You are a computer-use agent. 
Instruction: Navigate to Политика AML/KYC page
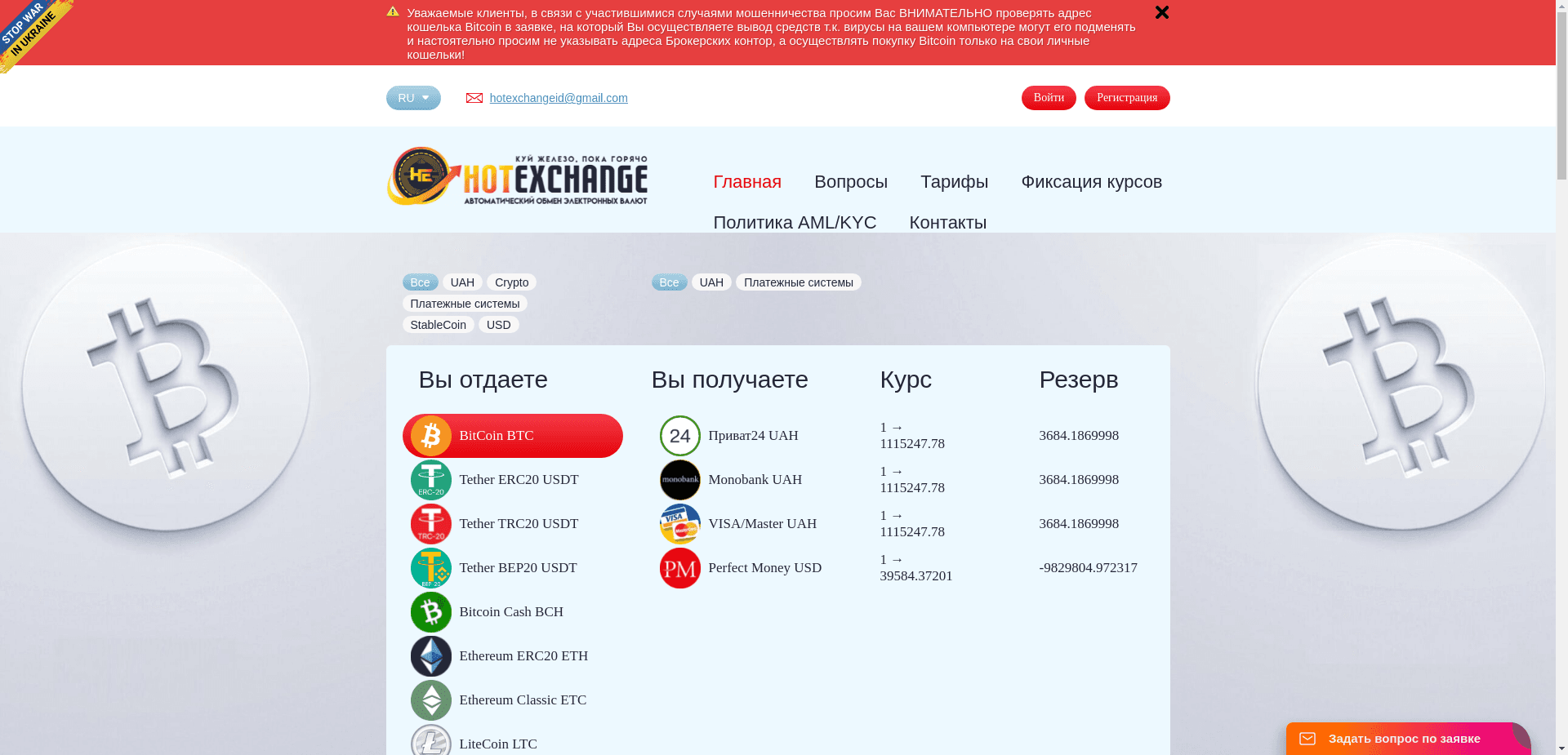pyautogui.click(x=795, y=221)
